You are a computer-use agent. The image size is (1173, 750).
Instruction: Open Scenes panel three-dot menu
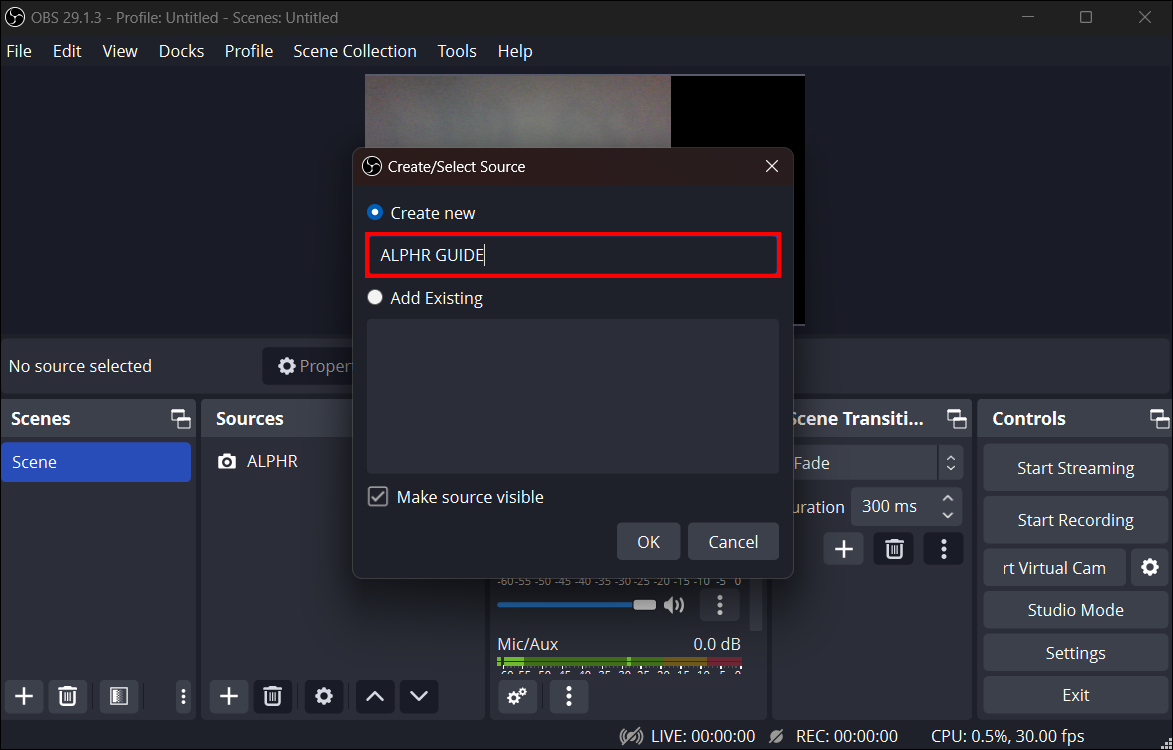coord(183,696)
